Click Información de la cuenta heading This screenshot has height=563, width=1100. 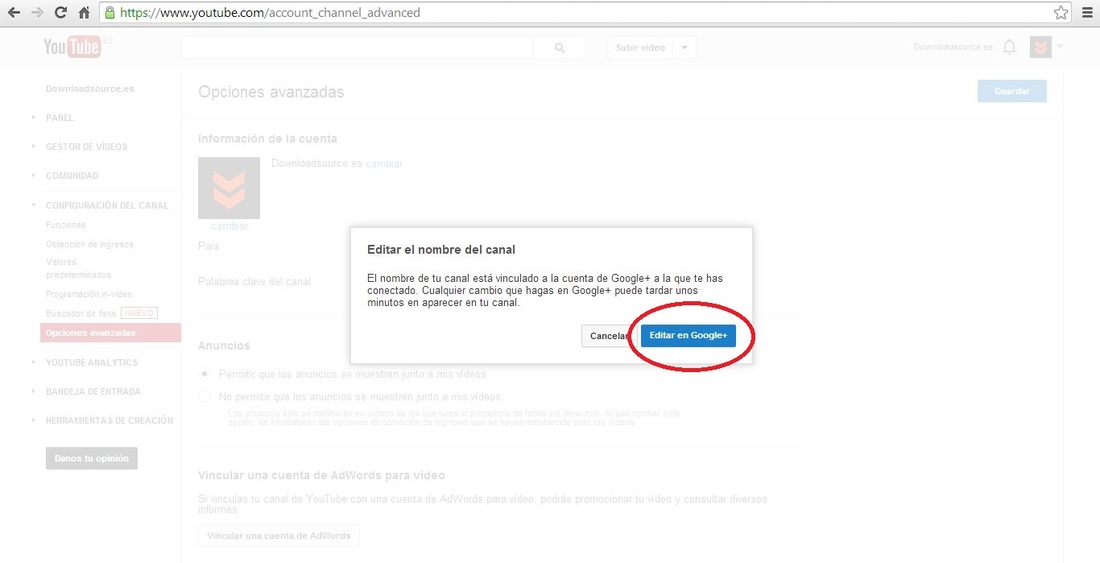[267, 139]
